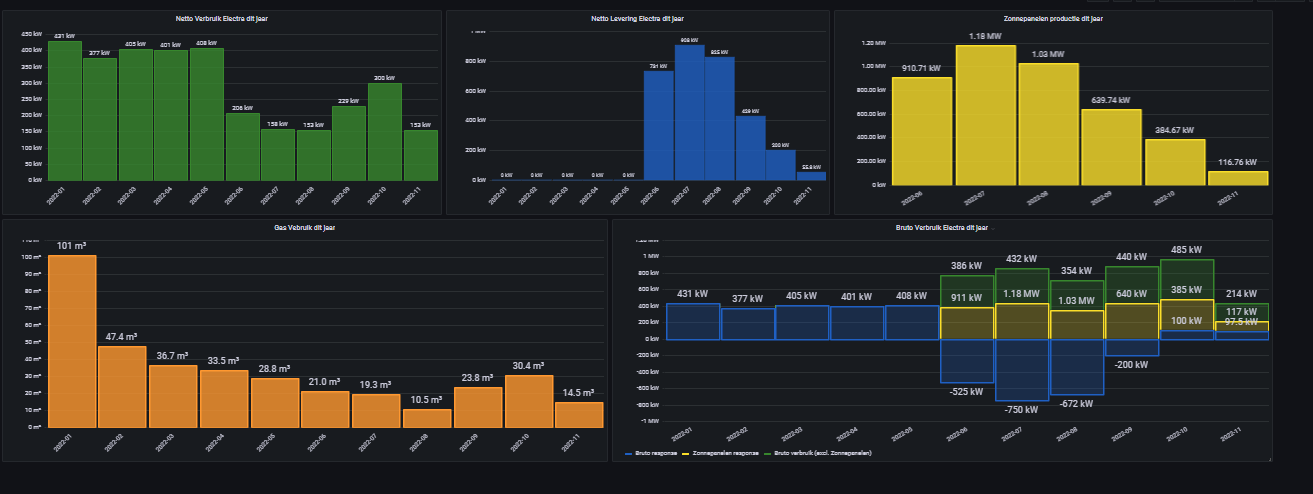Select the 639.74 kW yellow bar
Image resolution: width=1313 pixels, height=494 pixels.
[1112, 147]
